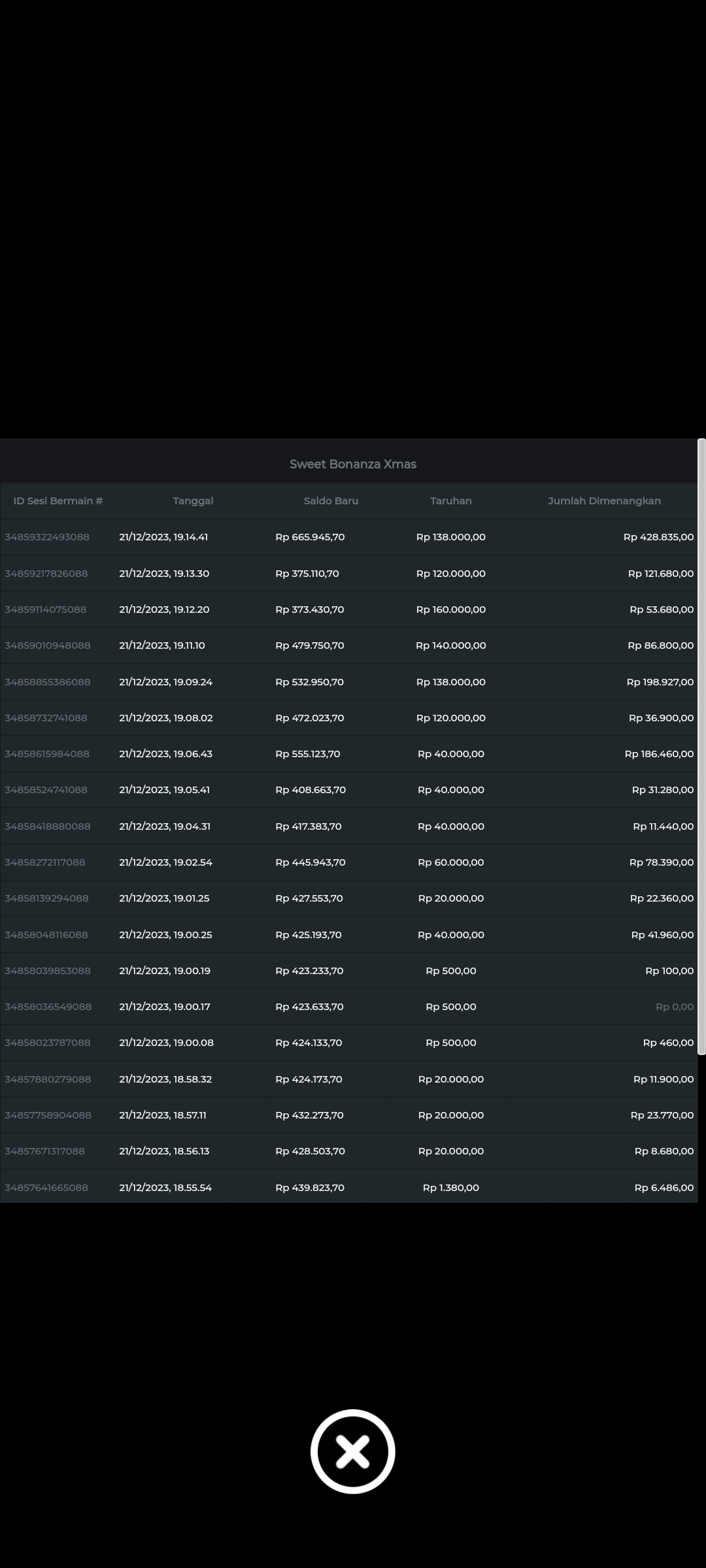Open session ID 34858036549088
Viewport: 706px width, 1568px height.
[x=48, y=1007]
